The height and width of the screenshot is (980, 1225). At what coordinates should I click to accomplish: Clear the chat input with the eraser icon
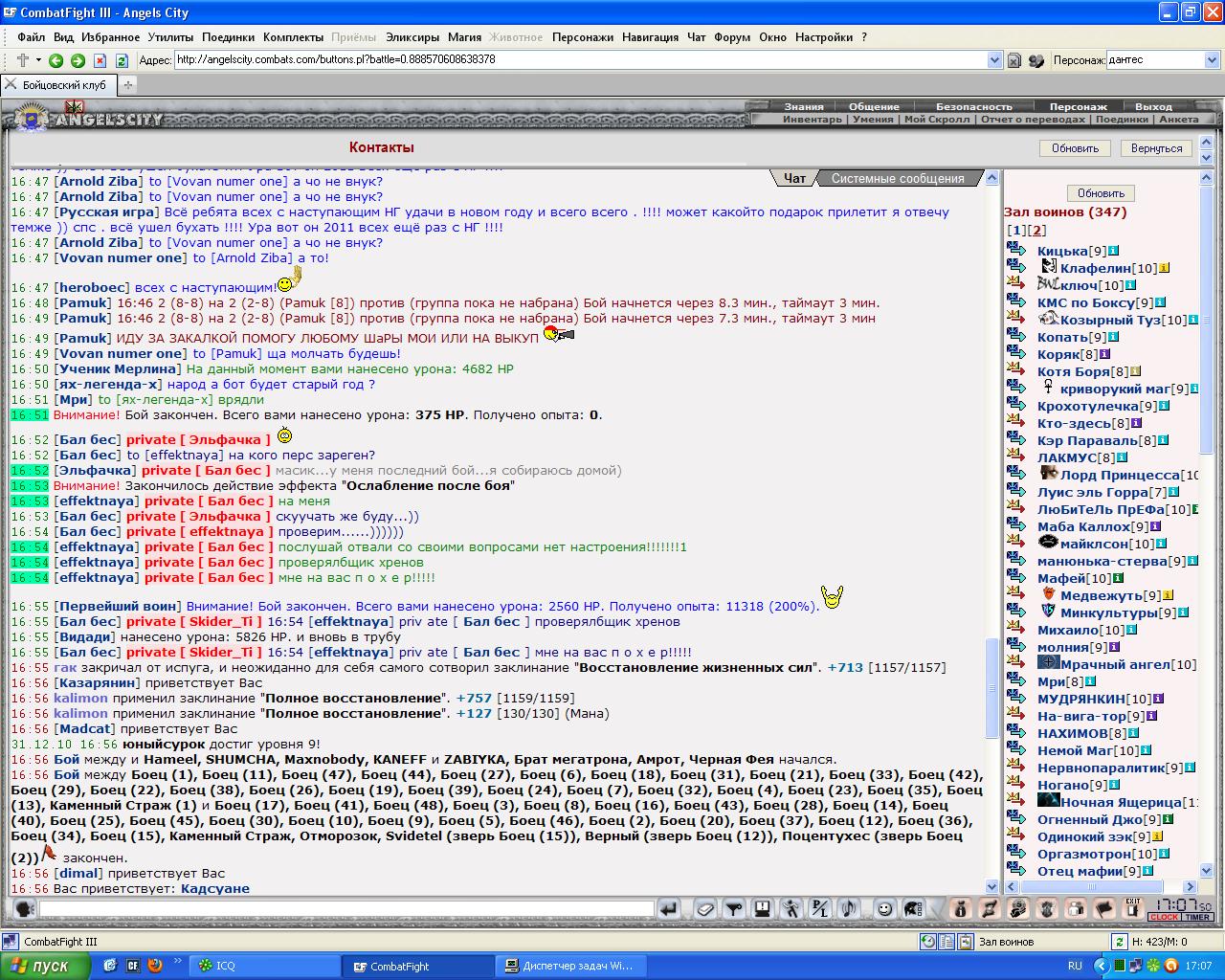(x=705, y=908)
